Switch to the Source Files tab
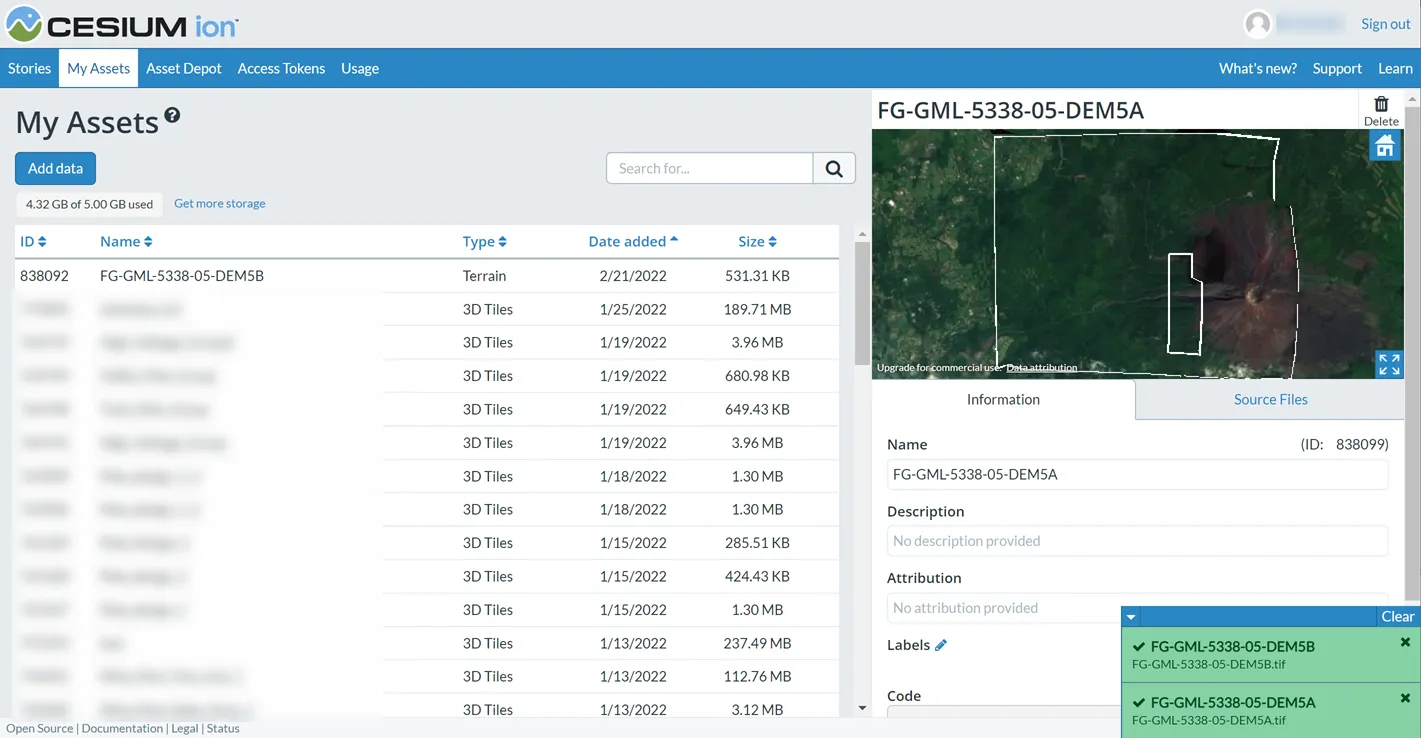 (x=1270, y=400)
